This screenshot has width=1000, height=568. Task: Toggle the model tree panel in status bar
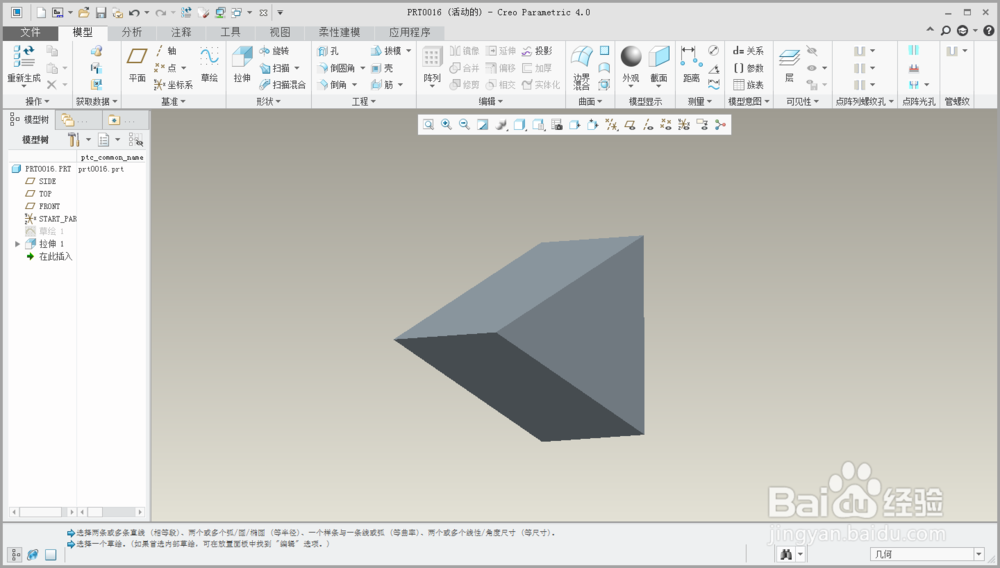tap(15, 554)
